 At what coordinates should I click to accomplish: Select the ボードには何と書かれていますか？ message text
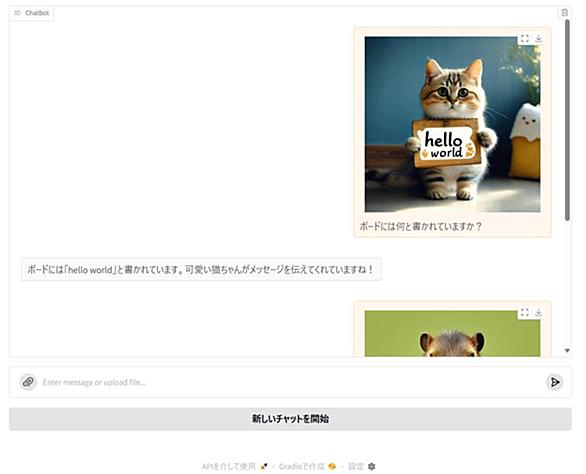point(420,226)
